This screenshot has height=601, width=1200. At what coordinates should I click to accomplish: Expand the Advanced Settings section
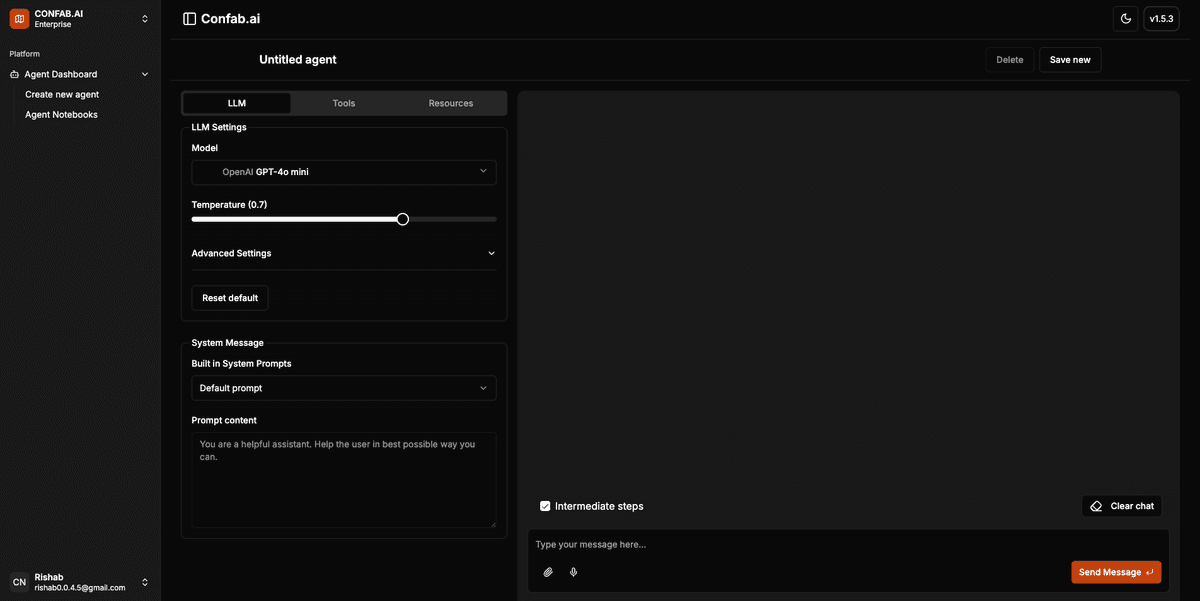(x=343, y=254)
